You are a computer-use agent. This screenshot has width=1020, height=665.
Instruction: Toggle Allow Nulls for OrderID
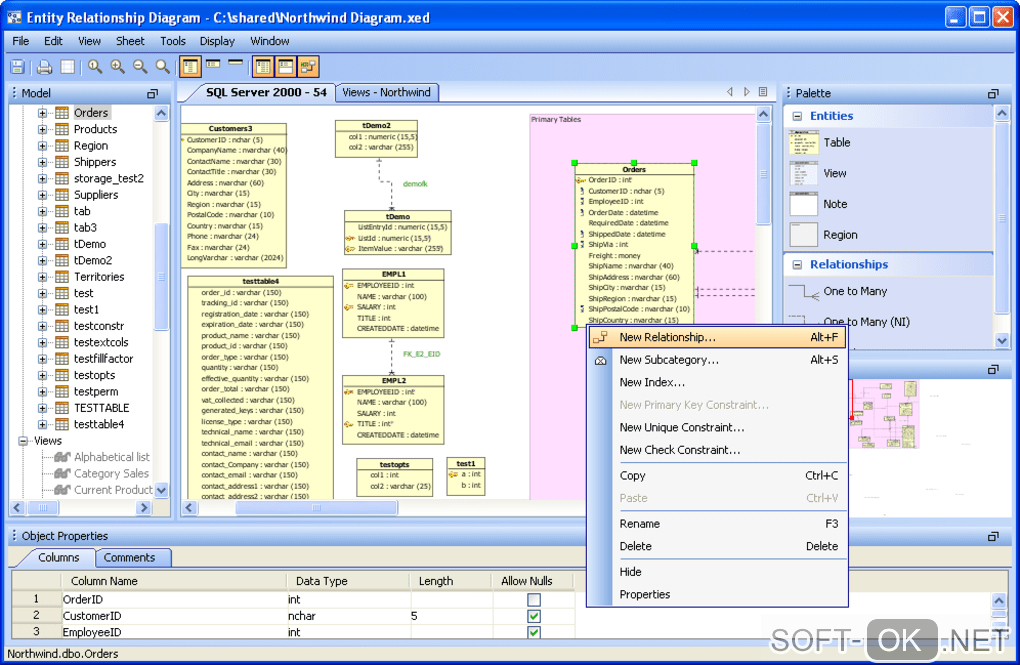[534, 600]
